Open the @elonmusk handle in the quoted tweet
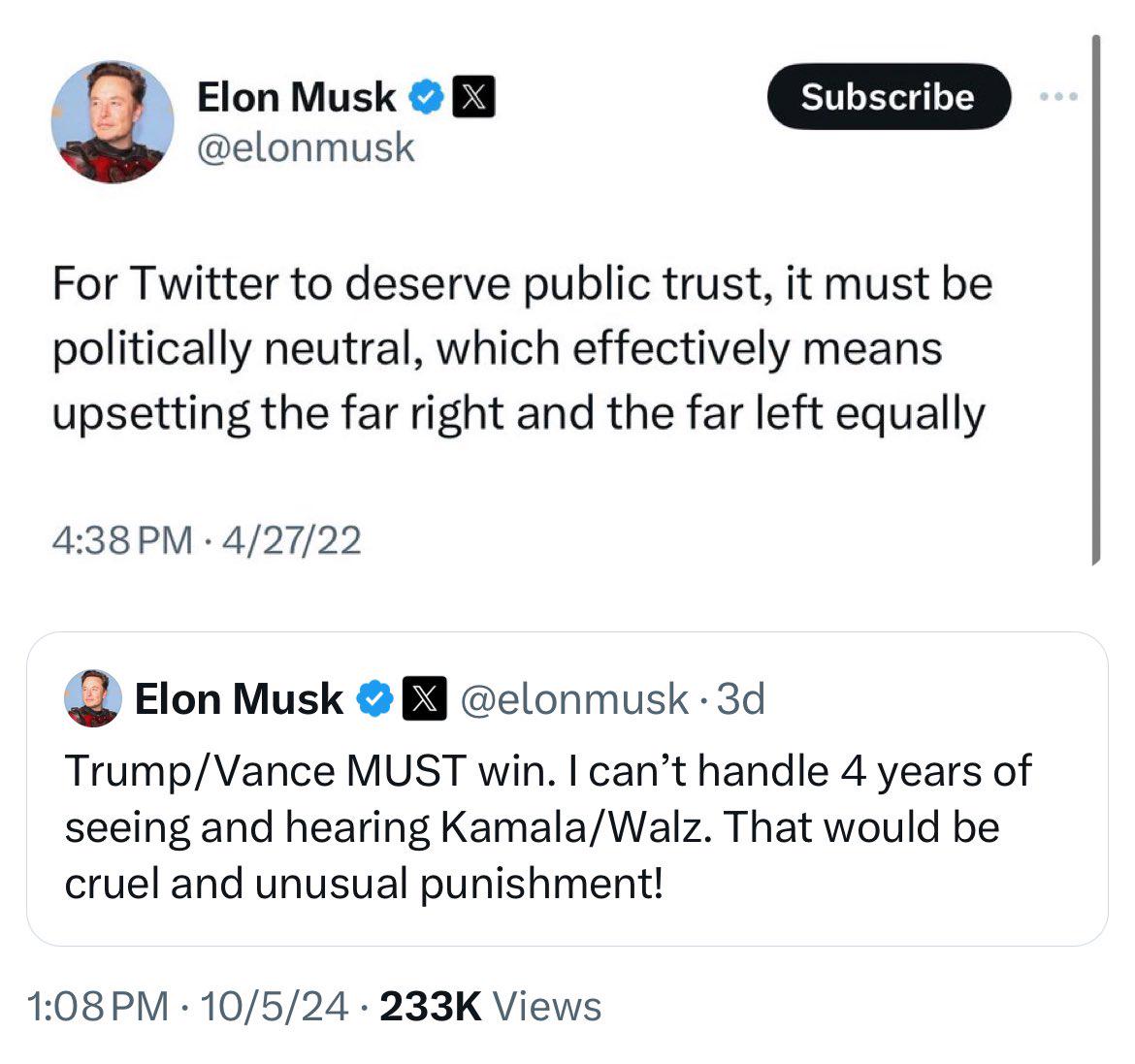 (573, 698)
